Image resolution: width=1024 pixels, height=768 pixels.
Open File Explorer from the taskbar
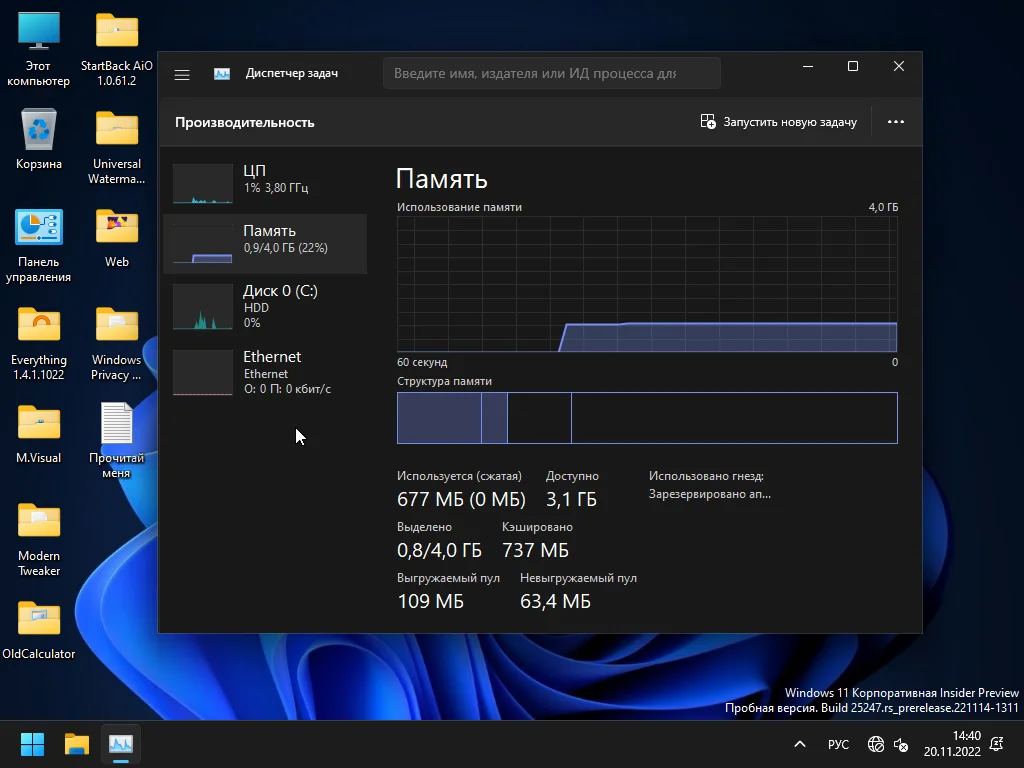point(77,744)
